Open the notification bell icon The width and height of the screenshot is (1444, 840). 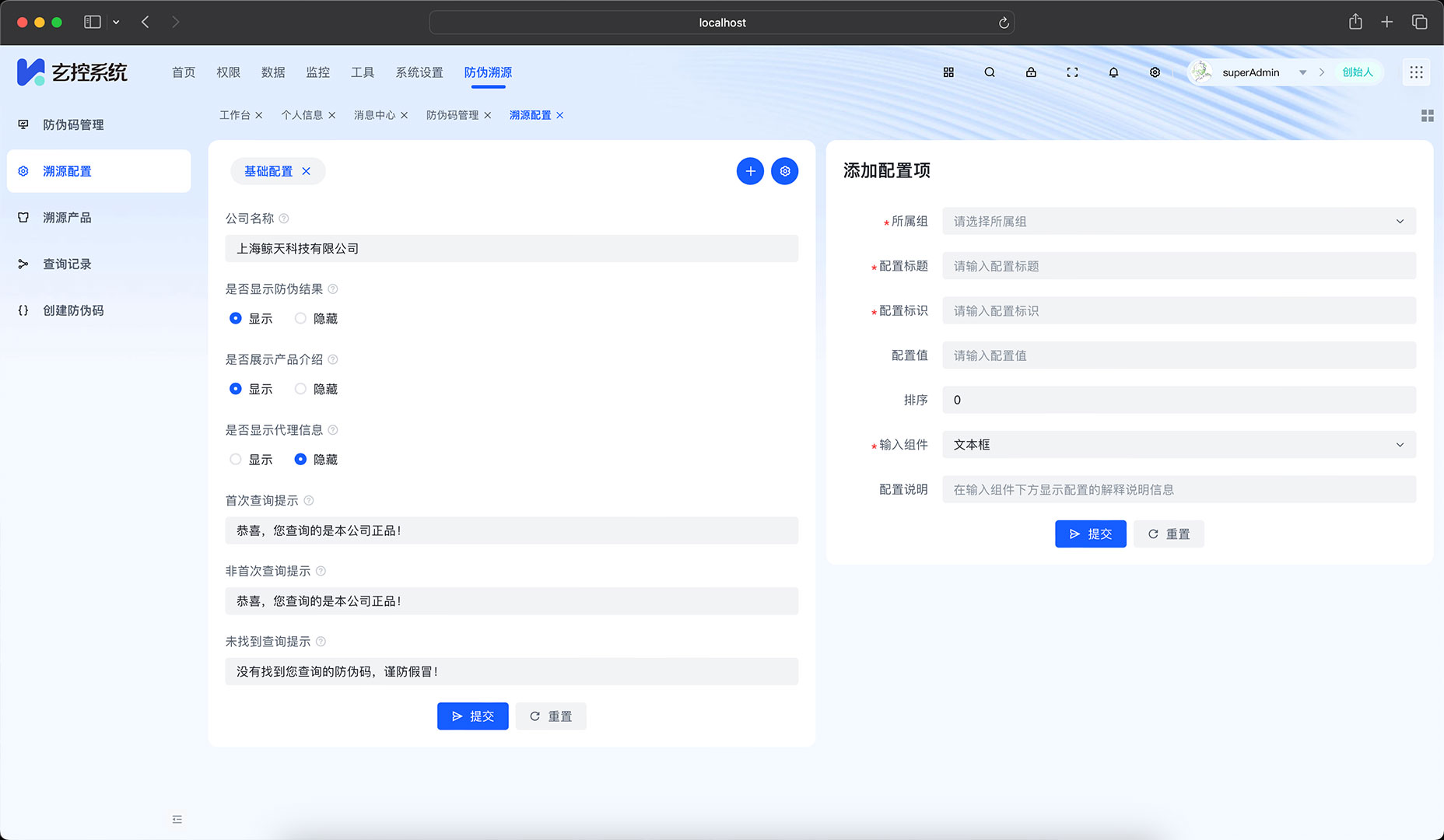(x=1113, y=72)
